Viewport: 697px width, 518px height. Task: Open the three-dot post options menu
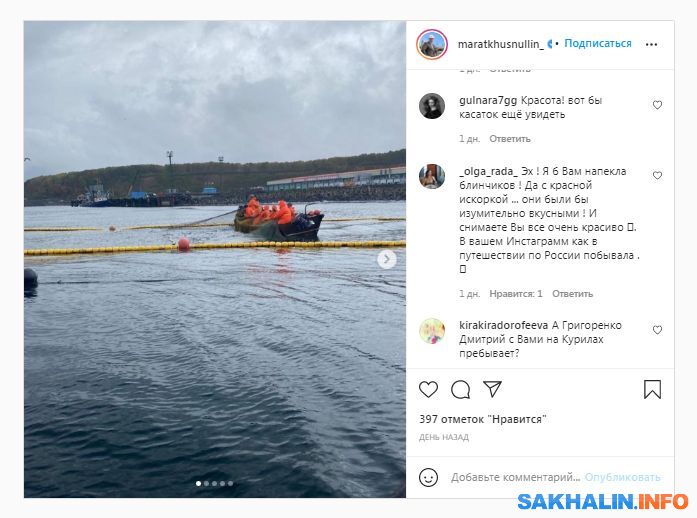click(651, 44)
